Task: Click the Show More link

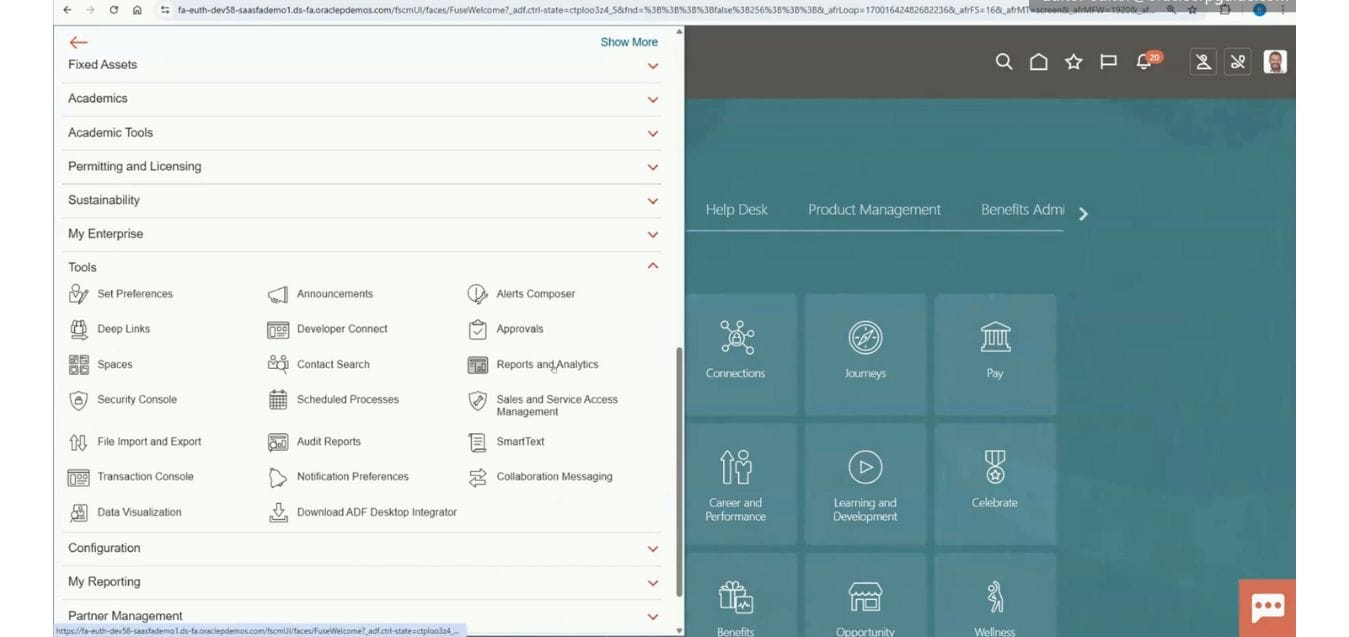Action: coord(628,42)
